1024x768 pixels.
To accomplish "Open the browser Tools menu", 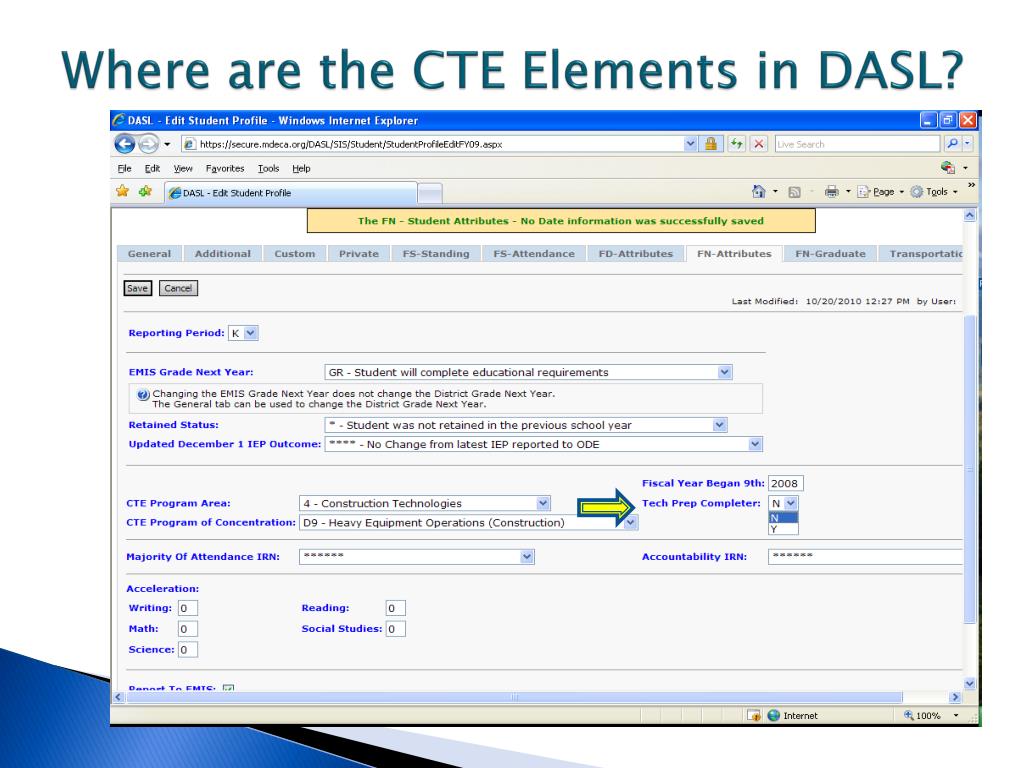I will [x=268, y=168].
